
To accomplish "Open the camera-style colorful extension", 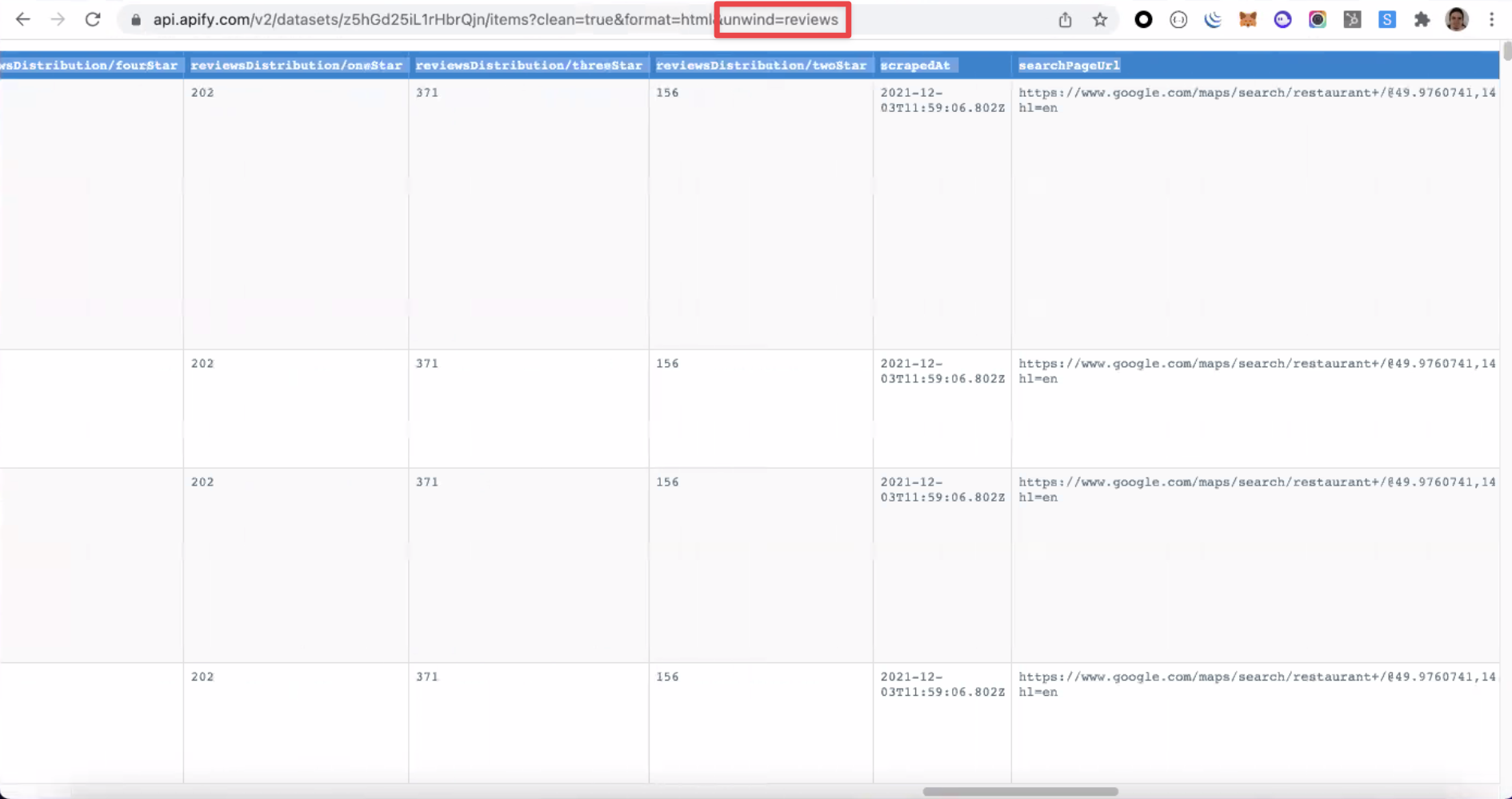I will tap(1318, 19).
